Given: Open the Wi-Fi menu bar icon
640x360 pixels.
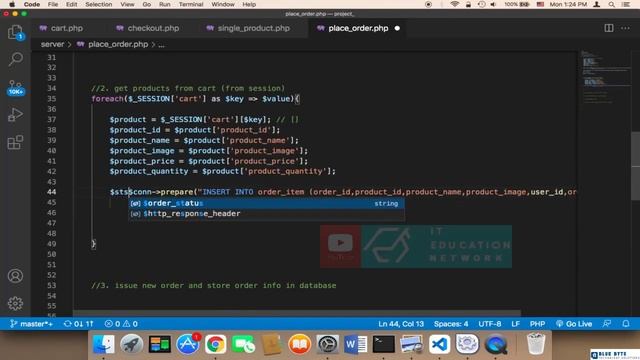Looking at the screenshot, I should pos(454,4).
